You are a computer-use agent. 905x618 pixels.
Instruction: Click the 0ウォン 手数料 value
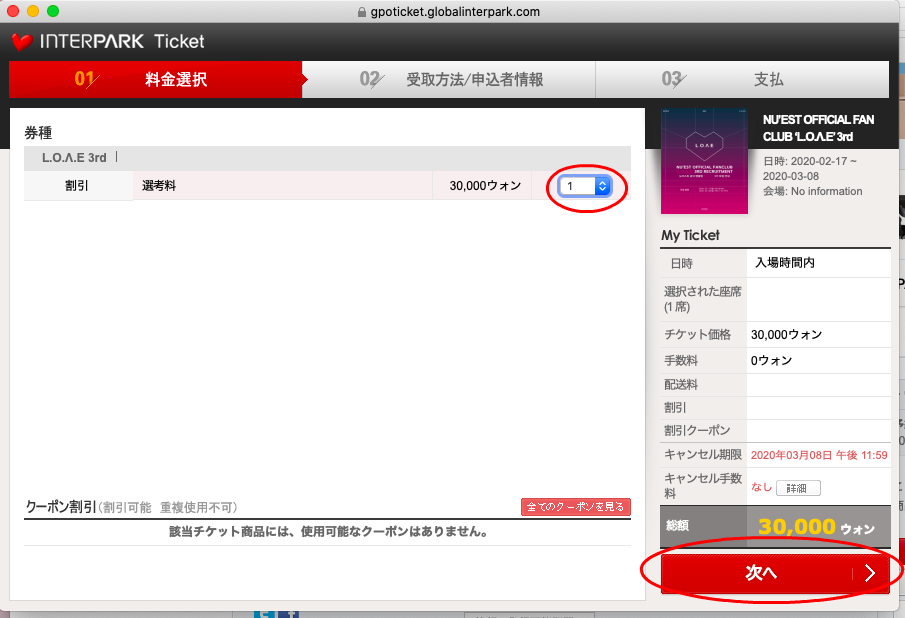[771, 361]
